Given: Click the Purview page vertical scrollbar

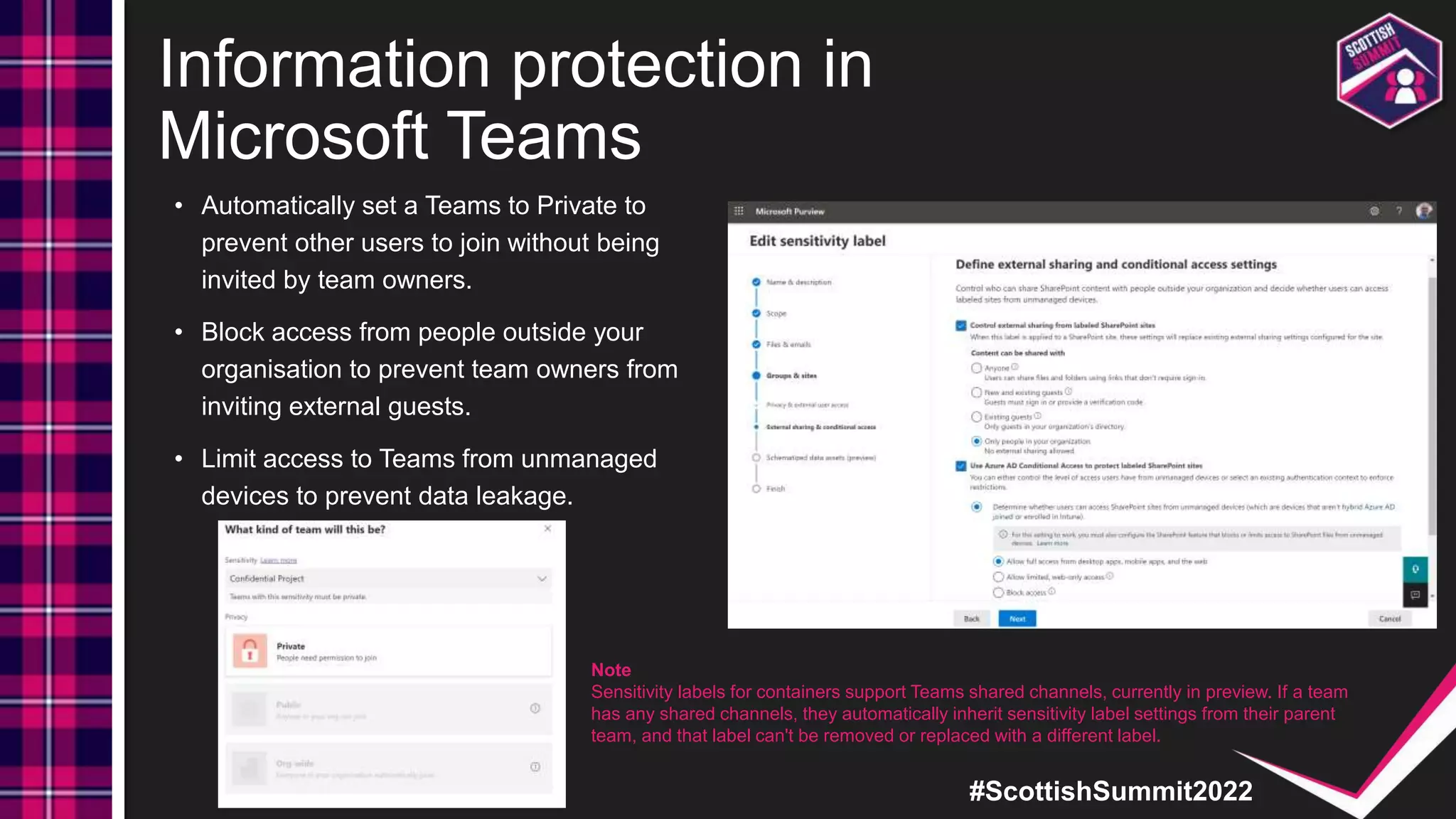Looking at the screenshot, I should tap(1432, 405).
